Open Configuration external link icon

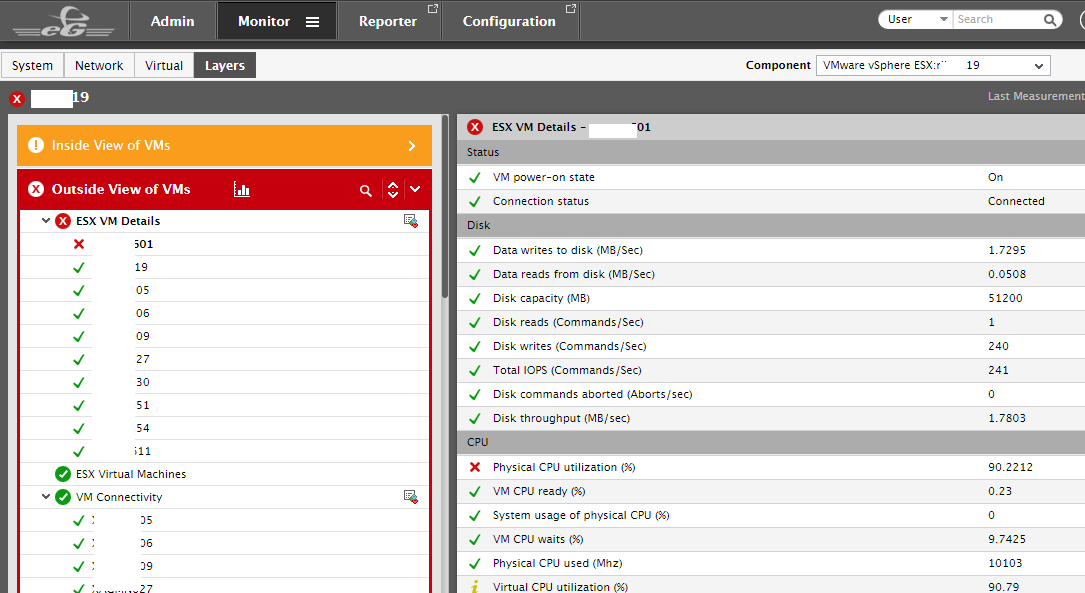(571, 9)
